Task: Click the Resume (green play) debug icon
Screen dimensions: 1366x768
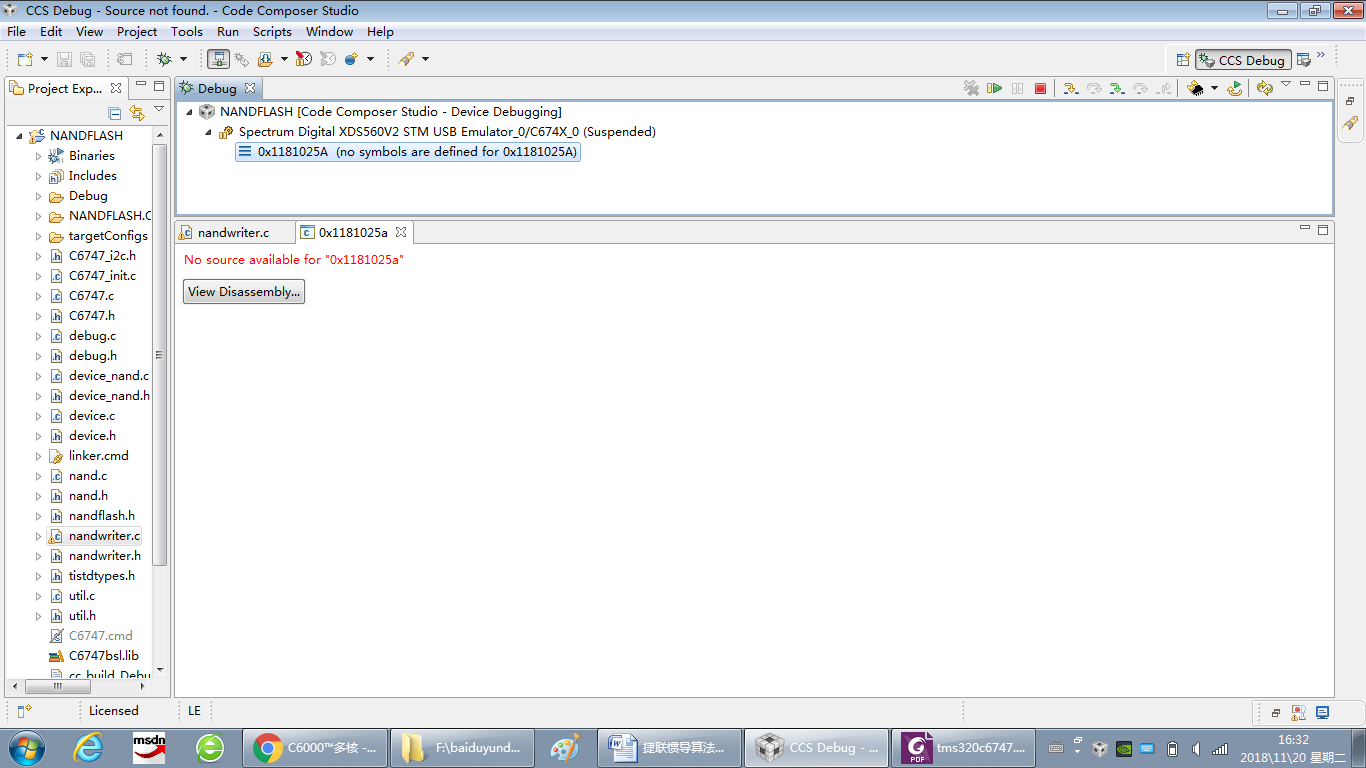Action: pyautogui.click(x=995, y=88)
